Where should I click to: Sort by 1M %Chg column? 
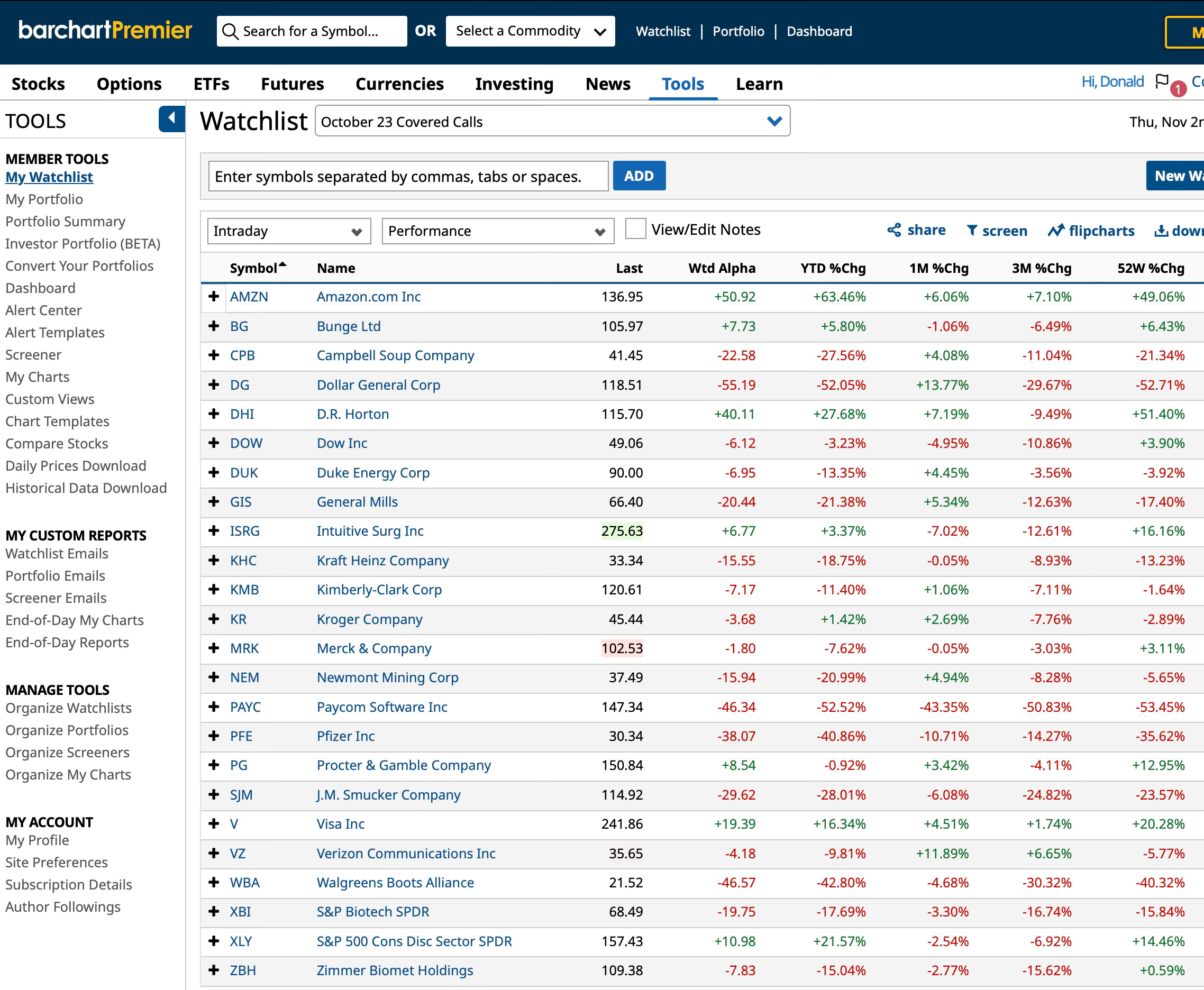coord(939,268)
